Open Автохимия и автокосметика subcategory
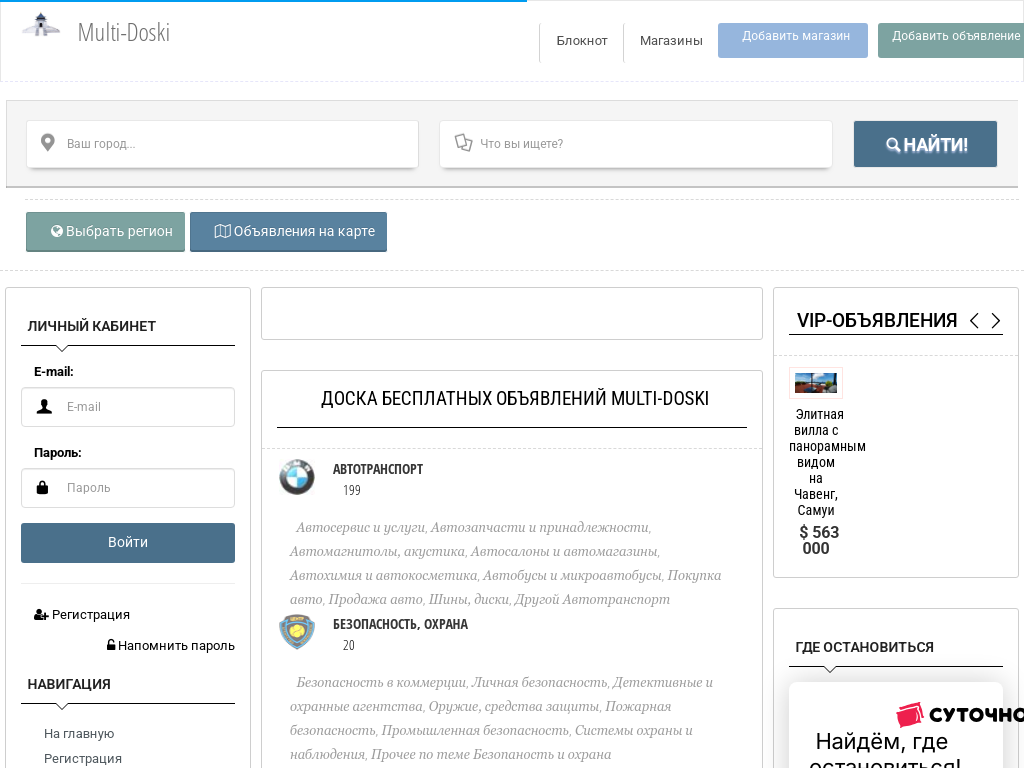Viewport: 1024px width, 768px height. coord(383,575)
